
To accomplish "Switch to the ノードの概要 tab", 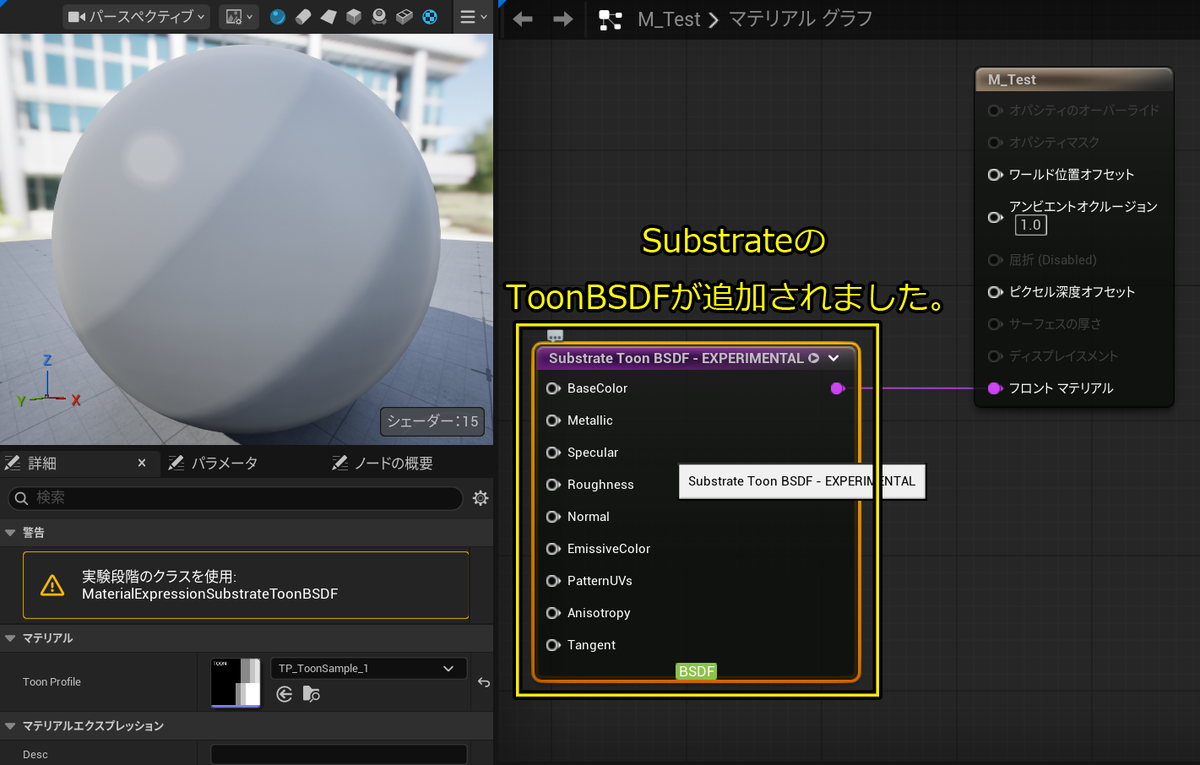I will (384, 463).
